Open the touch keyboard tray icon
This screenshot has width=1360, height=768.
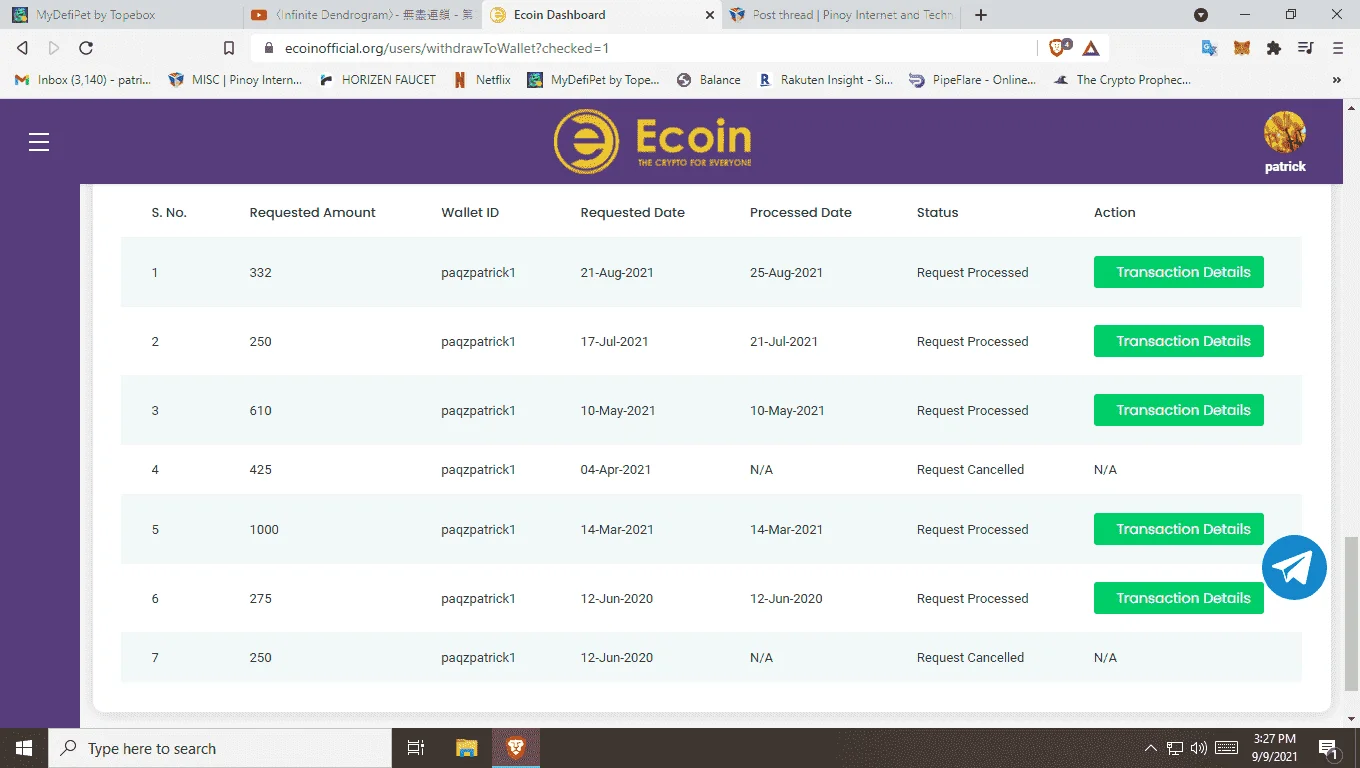(1227, 748)
